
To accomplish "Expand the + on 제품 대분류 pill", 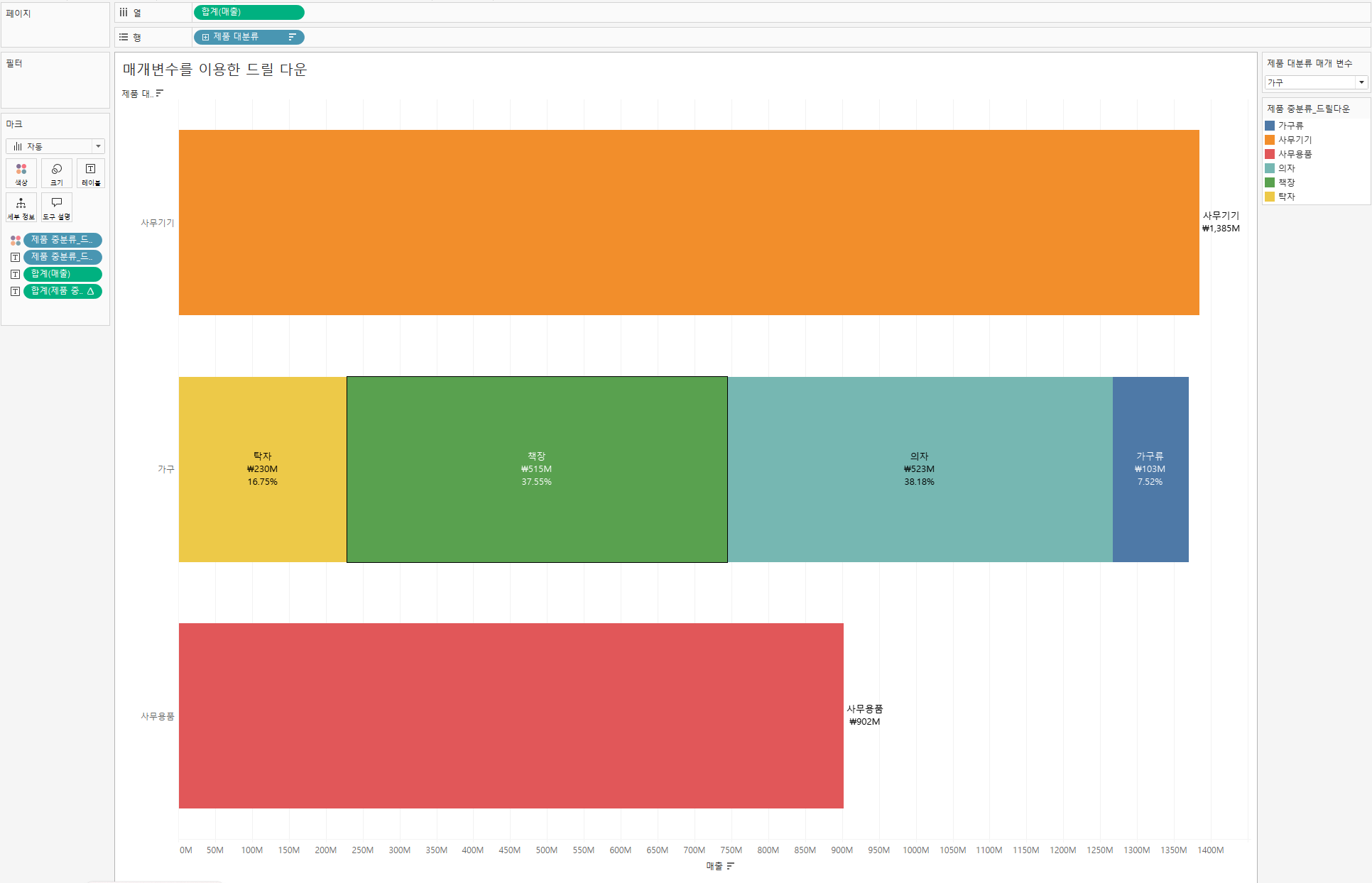I will click(x=205, y=37).
